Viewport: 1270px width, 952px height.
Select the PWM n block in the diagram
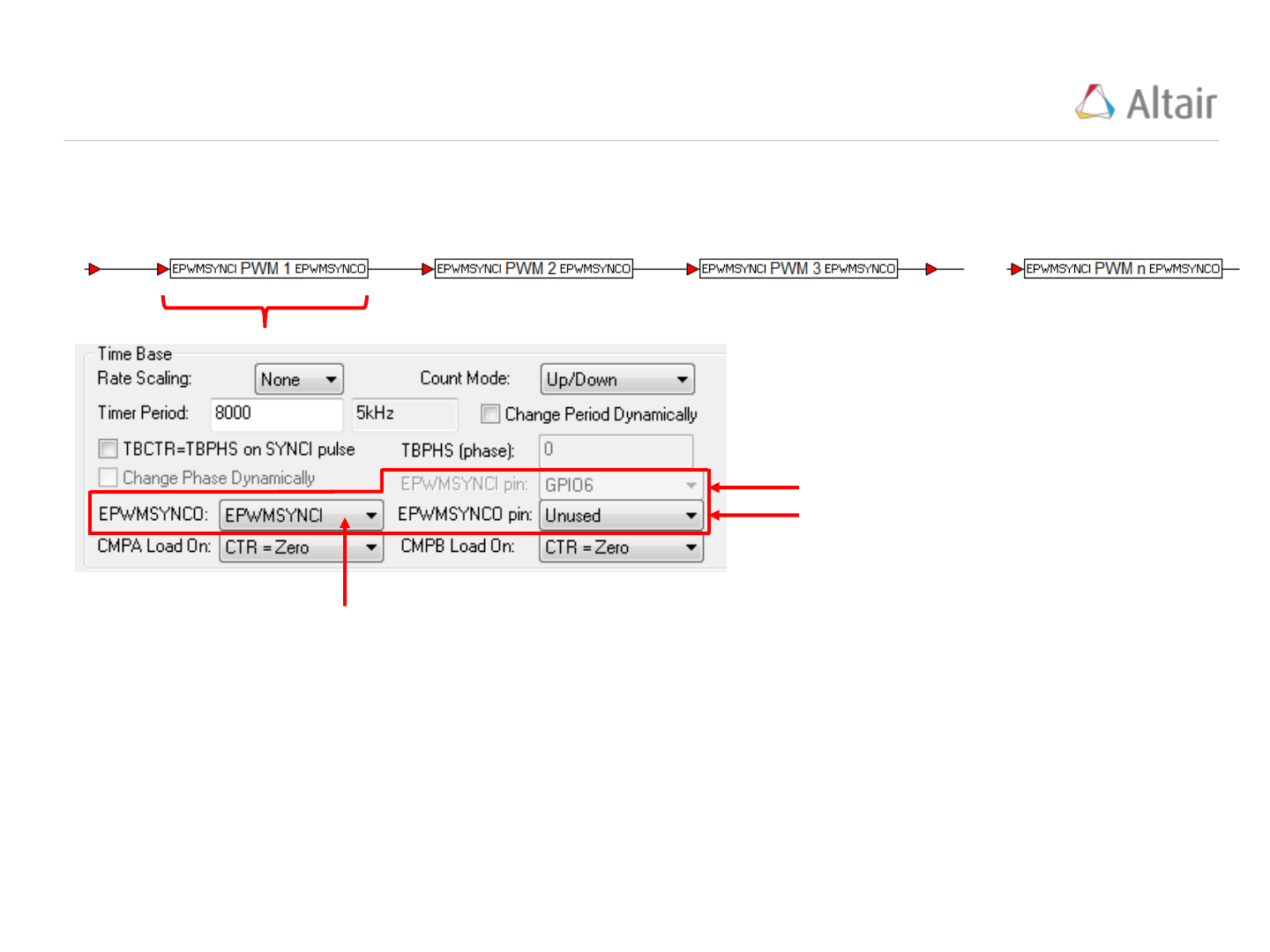click(1123, 269)
